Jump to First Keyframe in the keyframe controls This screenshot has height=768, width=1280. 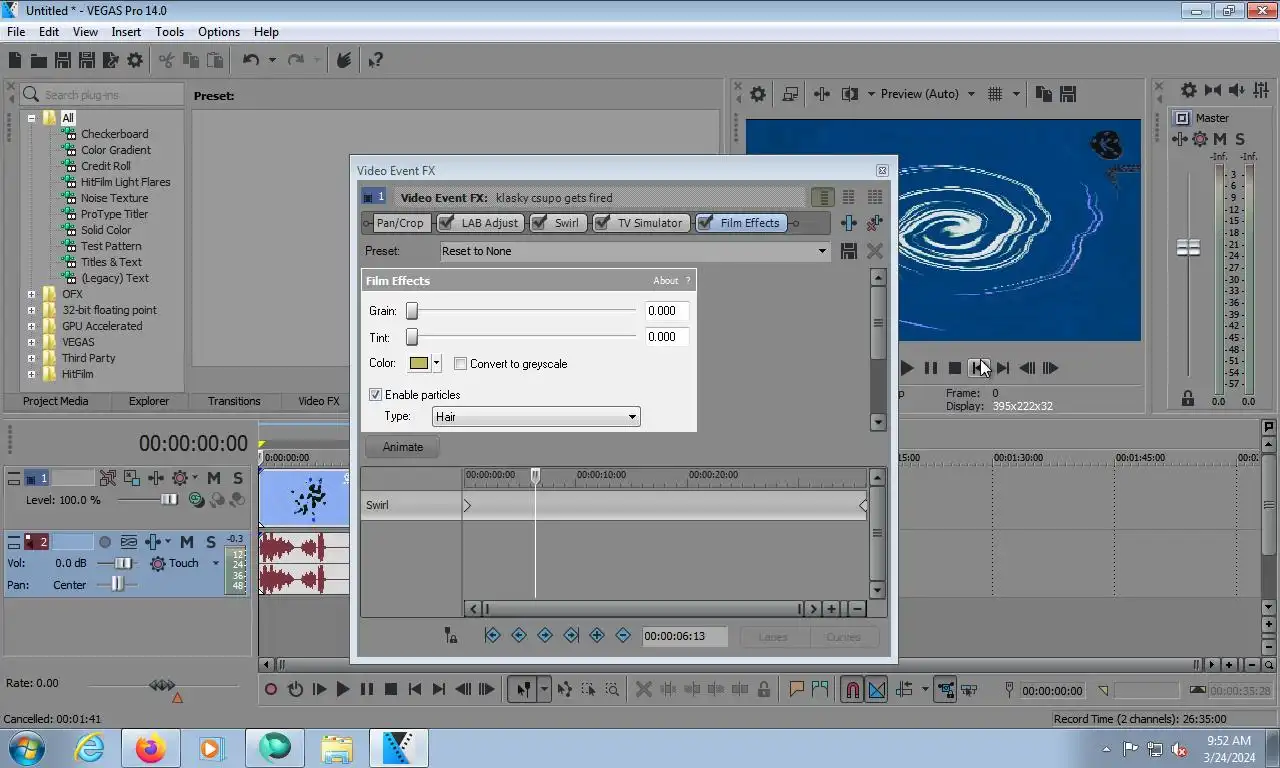[492, 635]
